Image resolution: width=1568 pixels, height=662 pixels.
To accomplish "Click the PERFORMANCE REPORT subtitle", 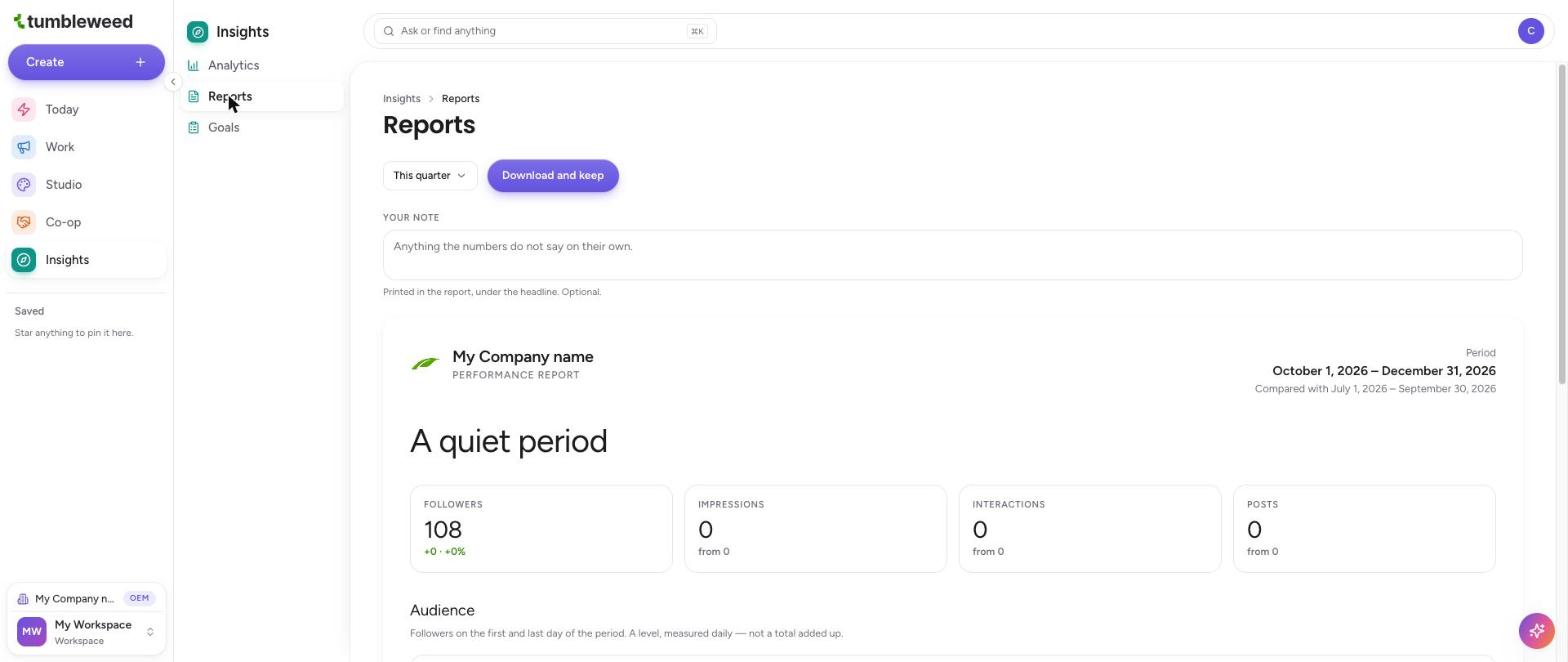I will coord(516,376).
